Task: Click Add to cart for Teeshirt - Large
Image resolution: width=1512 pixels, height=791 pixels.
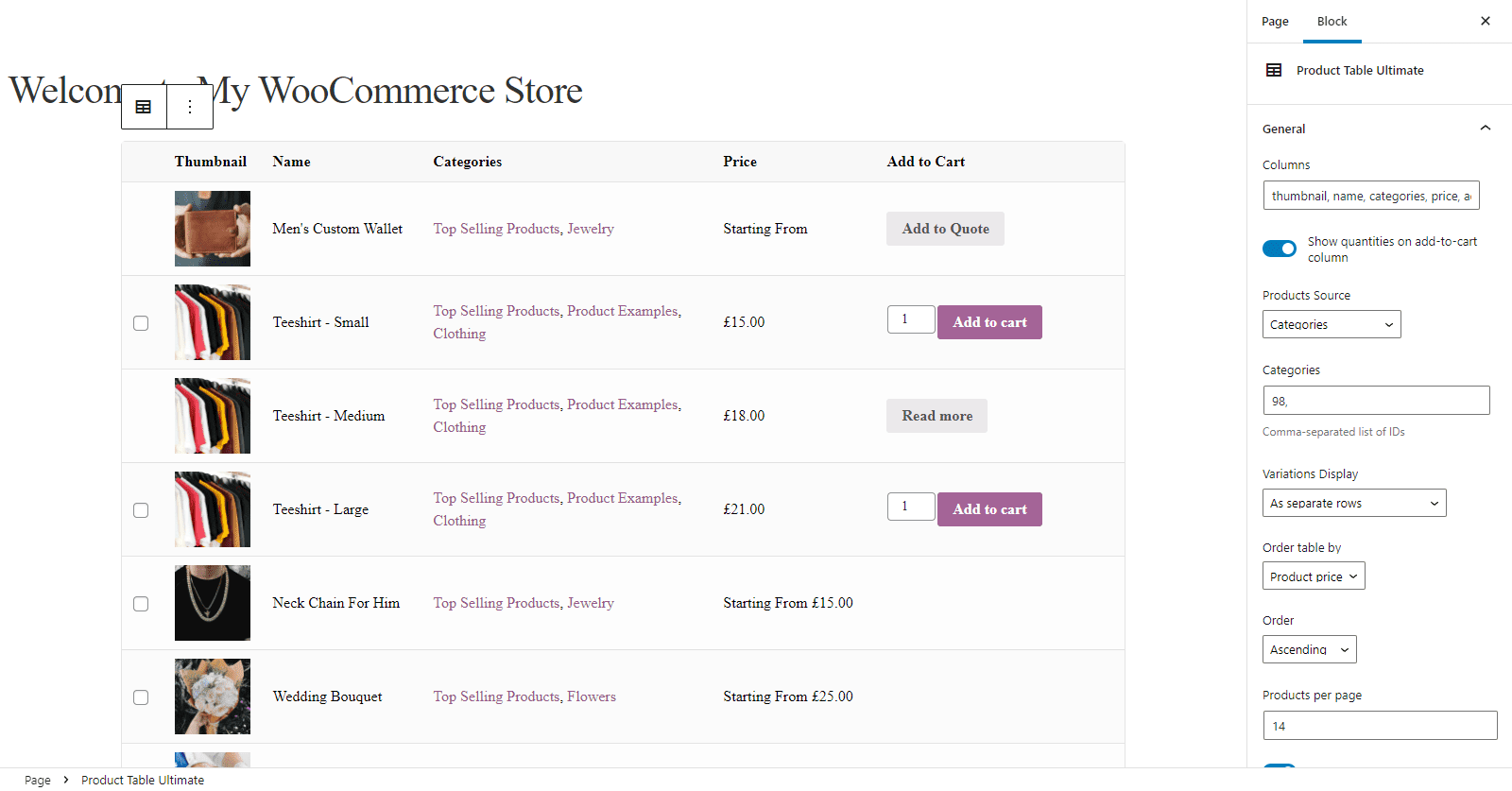Action: 989,509
